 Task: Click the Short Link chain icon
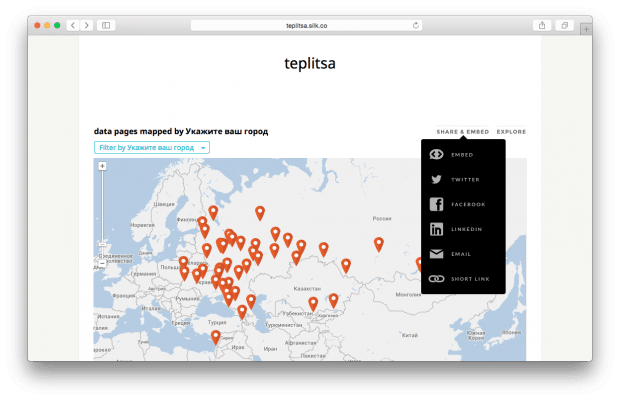[436, 279]
